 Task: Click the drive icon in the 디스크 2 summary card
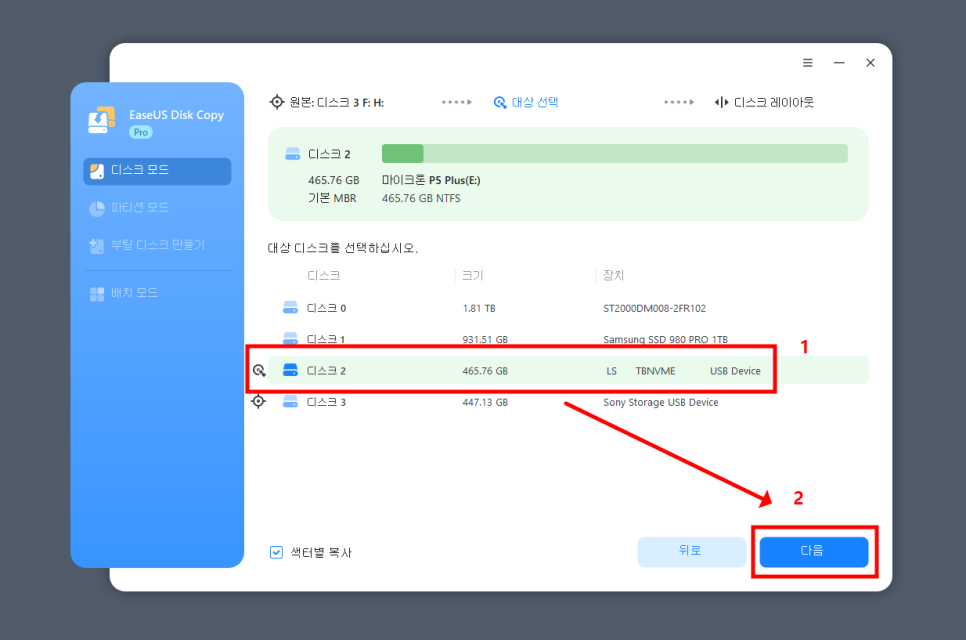(x=292, y=154)
